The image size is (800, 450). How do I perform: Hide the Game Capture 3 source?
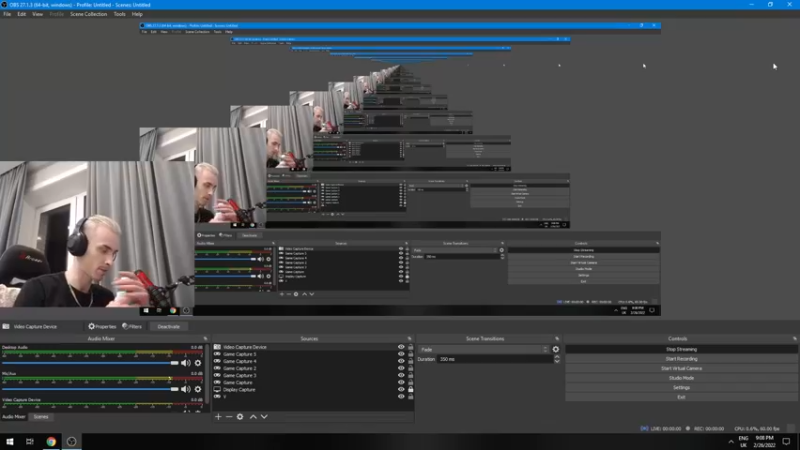click(x=401, y=376)
